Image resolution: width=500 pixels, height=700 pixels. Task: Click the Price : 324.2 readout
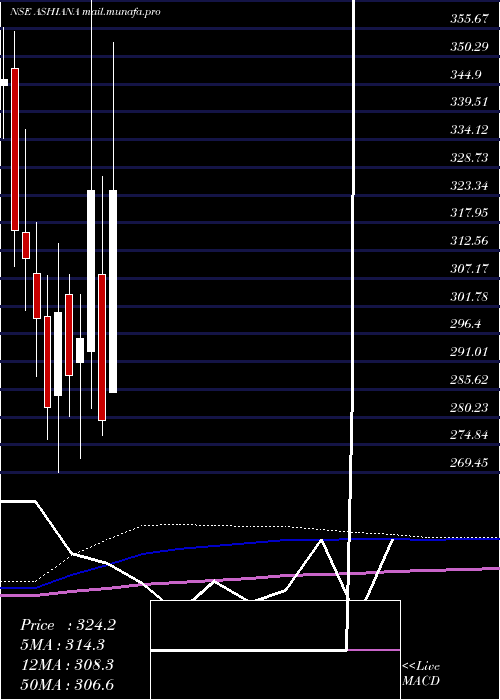click(68, 625)
